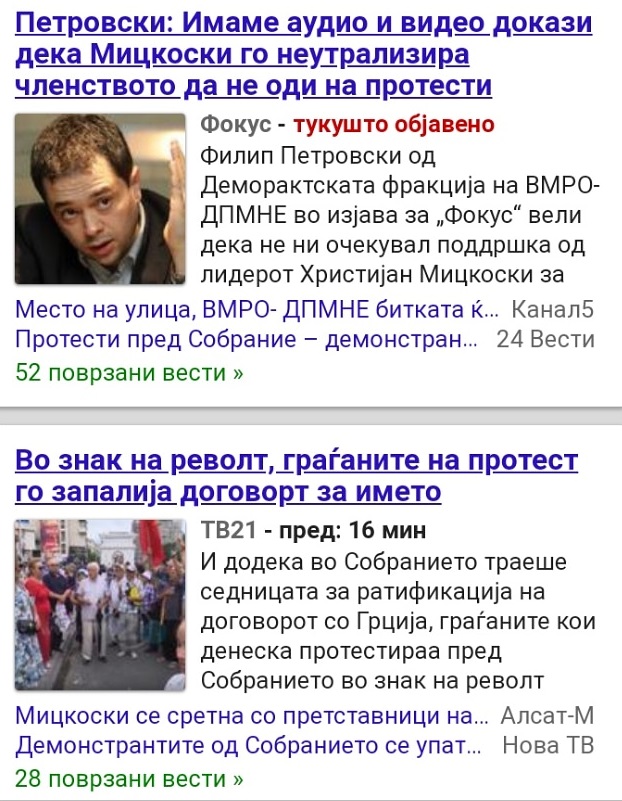
Task: Expand the 52 поврзани вести link
Action: [x=129, y=372]
